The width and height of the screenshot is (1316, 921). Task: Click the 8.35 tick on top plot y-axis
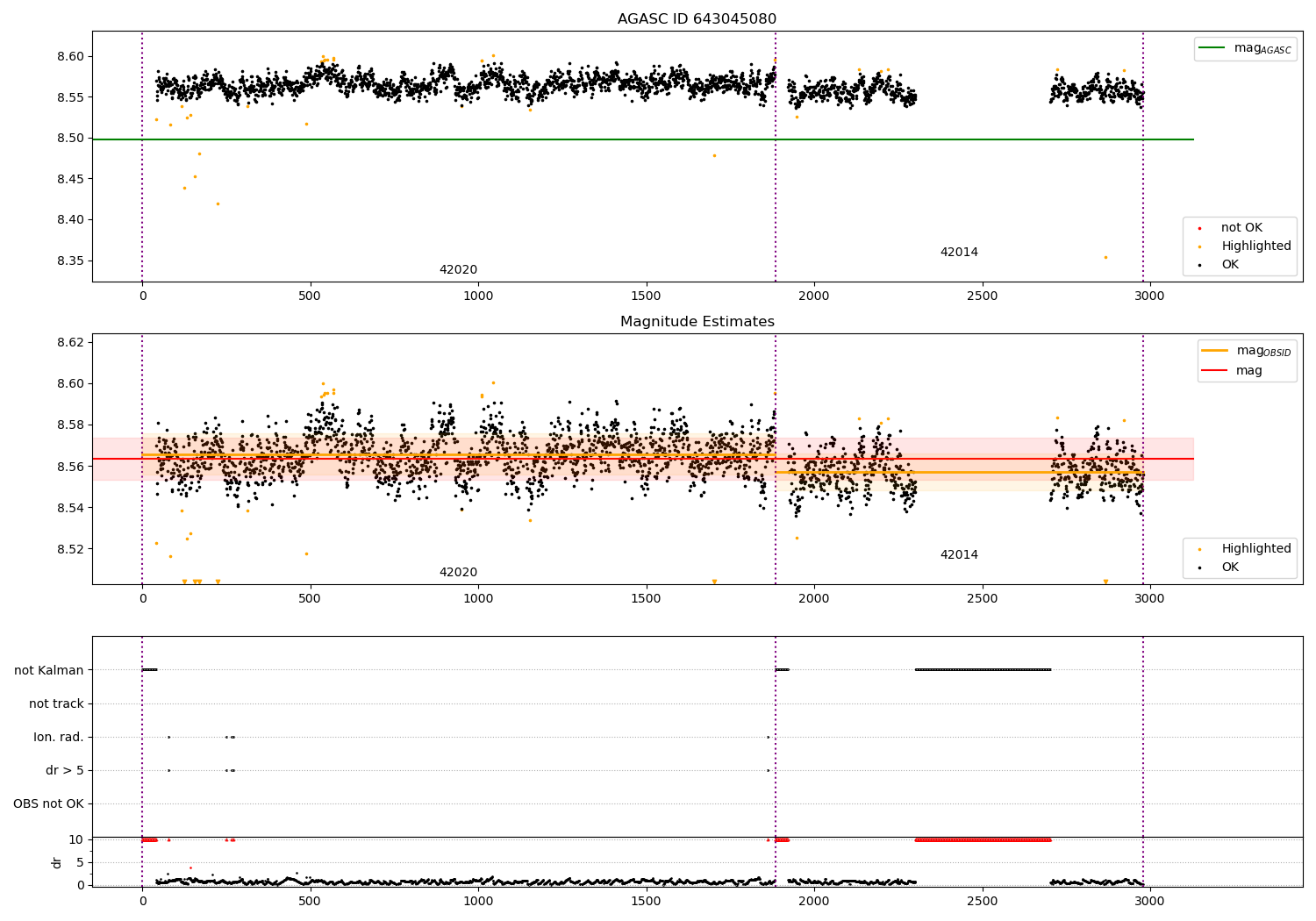(x=70, y=261)
